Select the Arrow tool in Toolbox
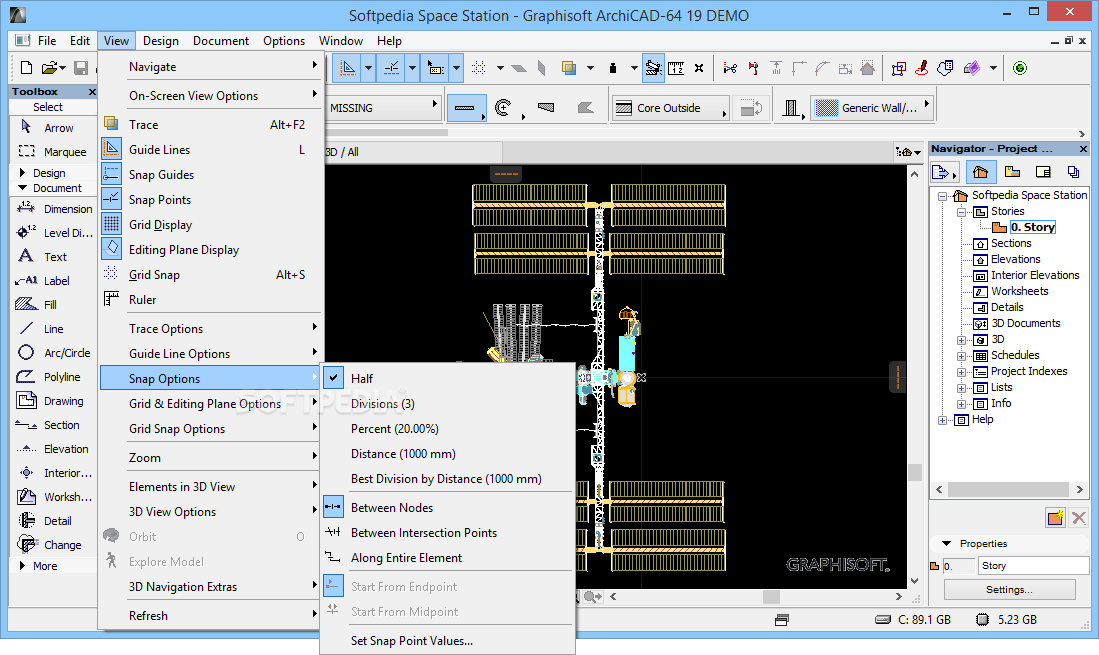1099x655 pixels. (x=53, y=127)
